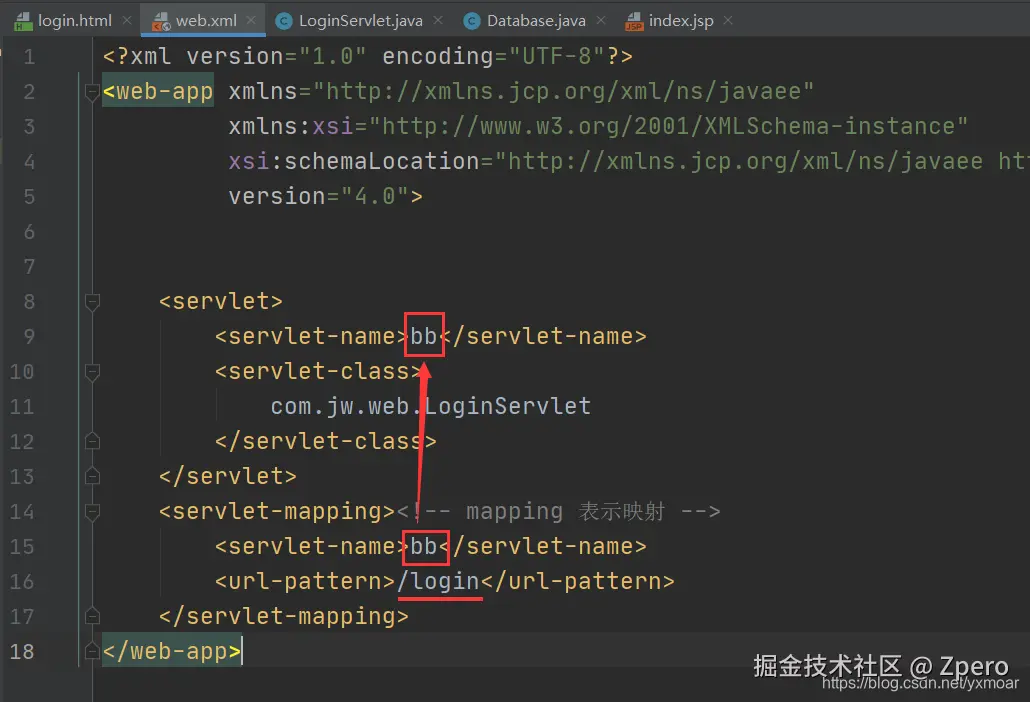Viewport: 1030px width, 702px height.
Task: Click the xmlns:xsi attribute value
Action: [x=668, y=126]
